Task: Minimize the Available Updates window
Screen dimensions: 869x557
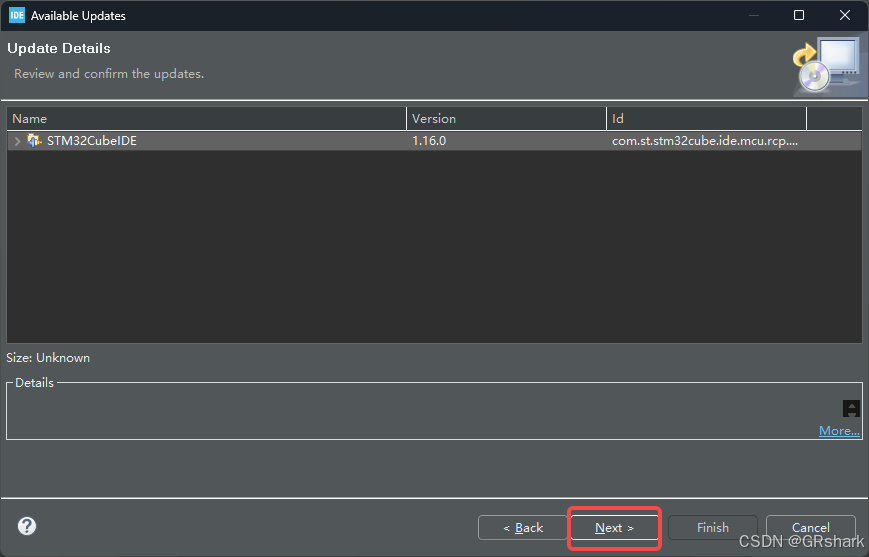Action: click(754, 15)
